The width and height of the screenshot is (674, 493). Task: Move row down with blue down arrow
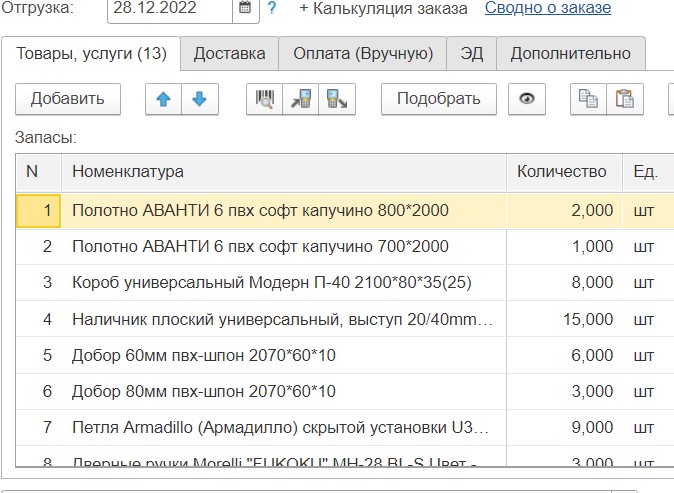pos(199,99)
